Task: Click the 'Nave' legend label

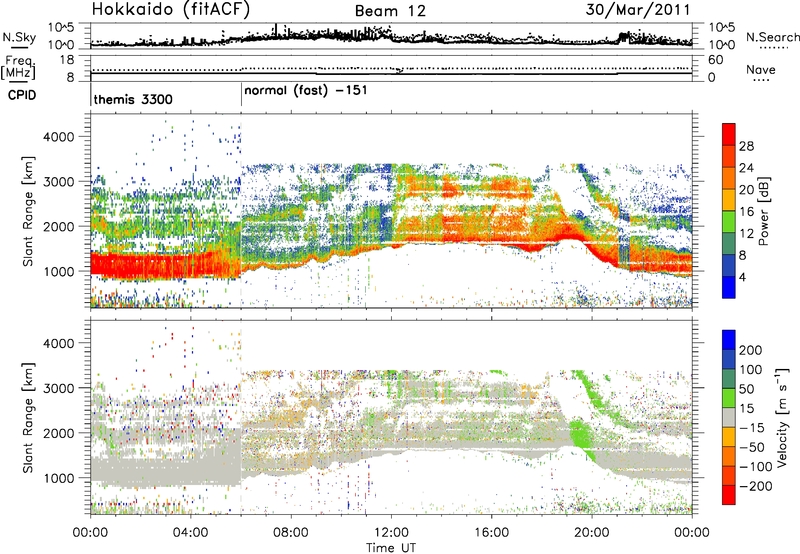Action: click(761, 69)
